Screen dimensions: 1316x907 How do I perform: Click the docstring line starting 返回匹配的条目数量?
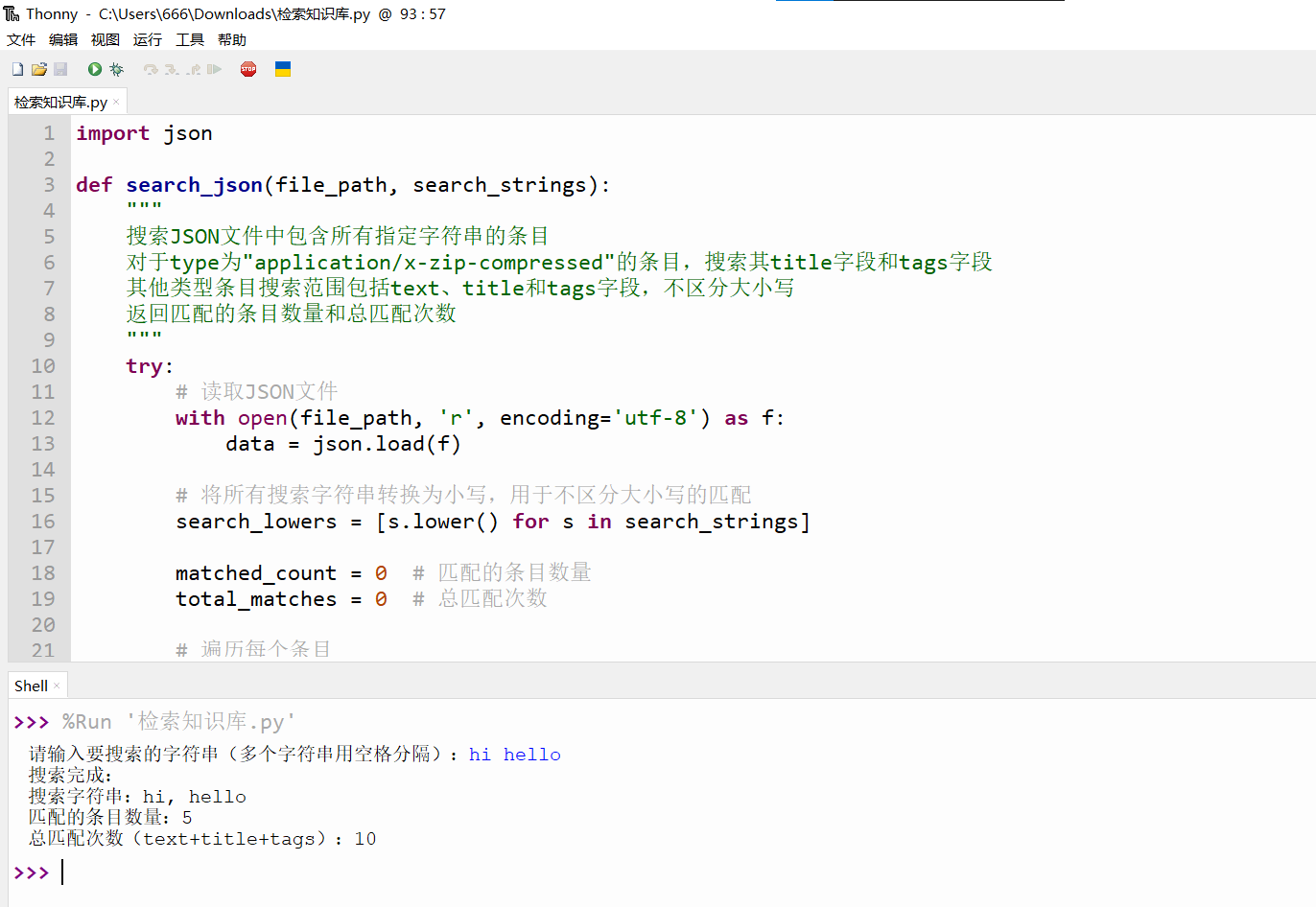(292, 314)
